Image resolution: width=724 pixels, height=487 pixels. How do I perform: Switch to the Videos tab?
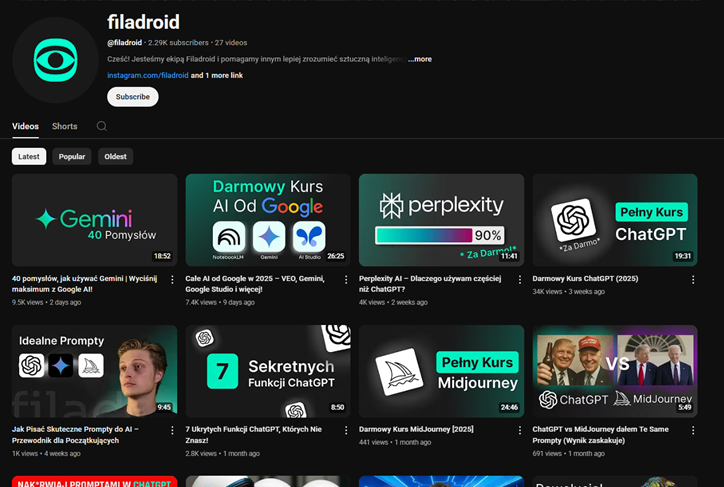pos(25,126)
